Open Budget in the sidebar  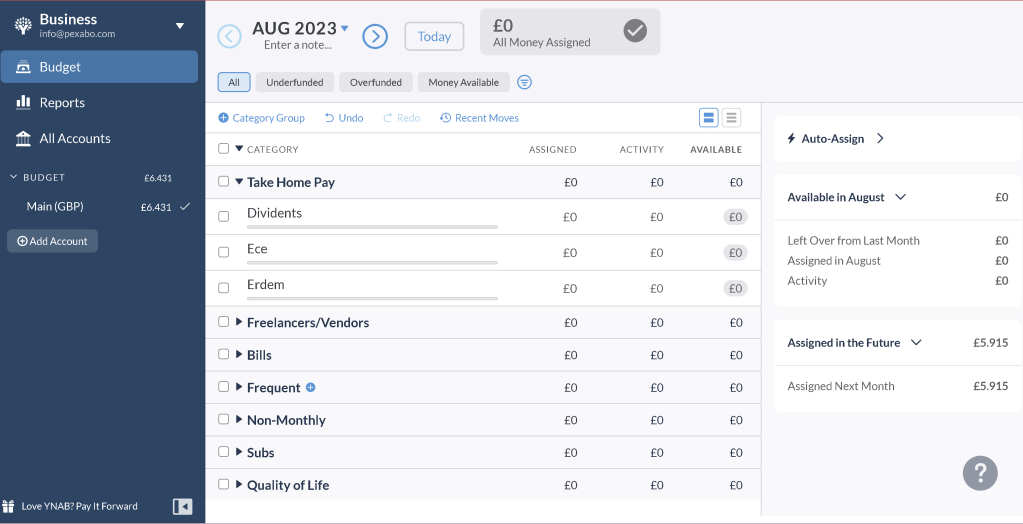99,67
